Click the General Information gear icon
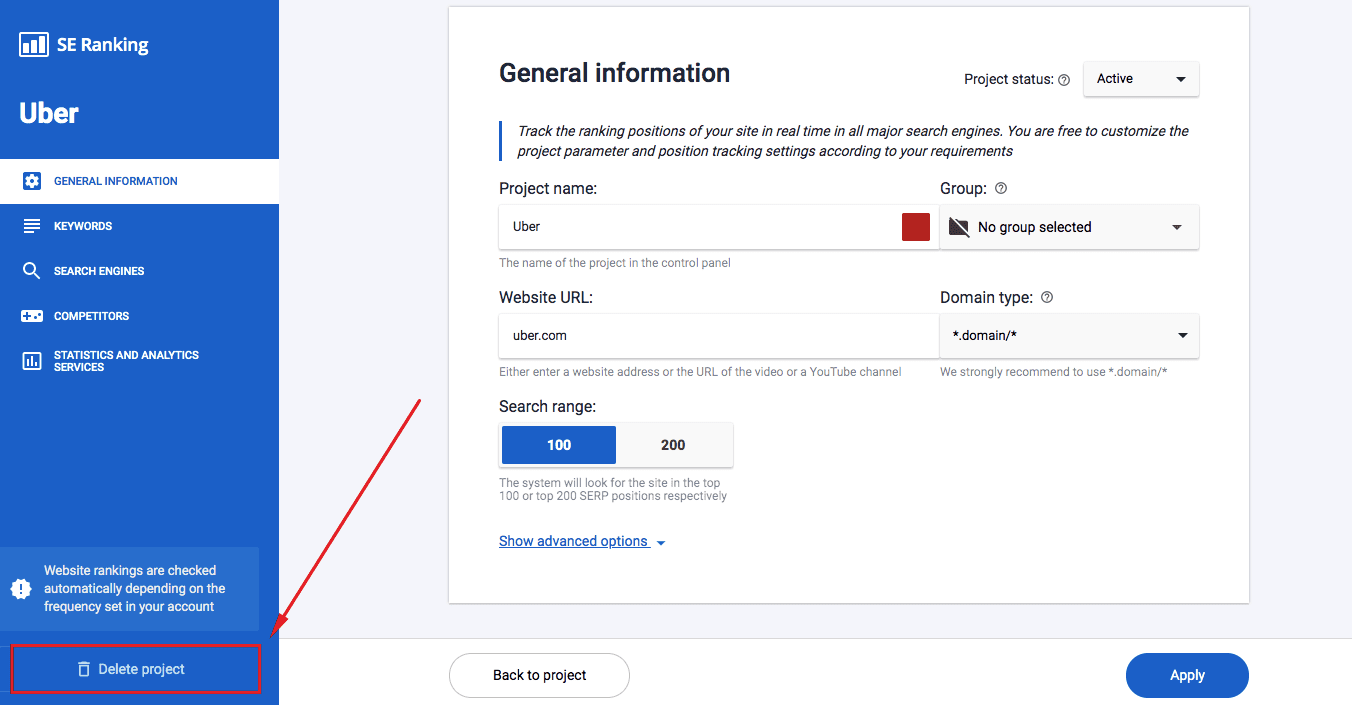 tap(32, 181)
